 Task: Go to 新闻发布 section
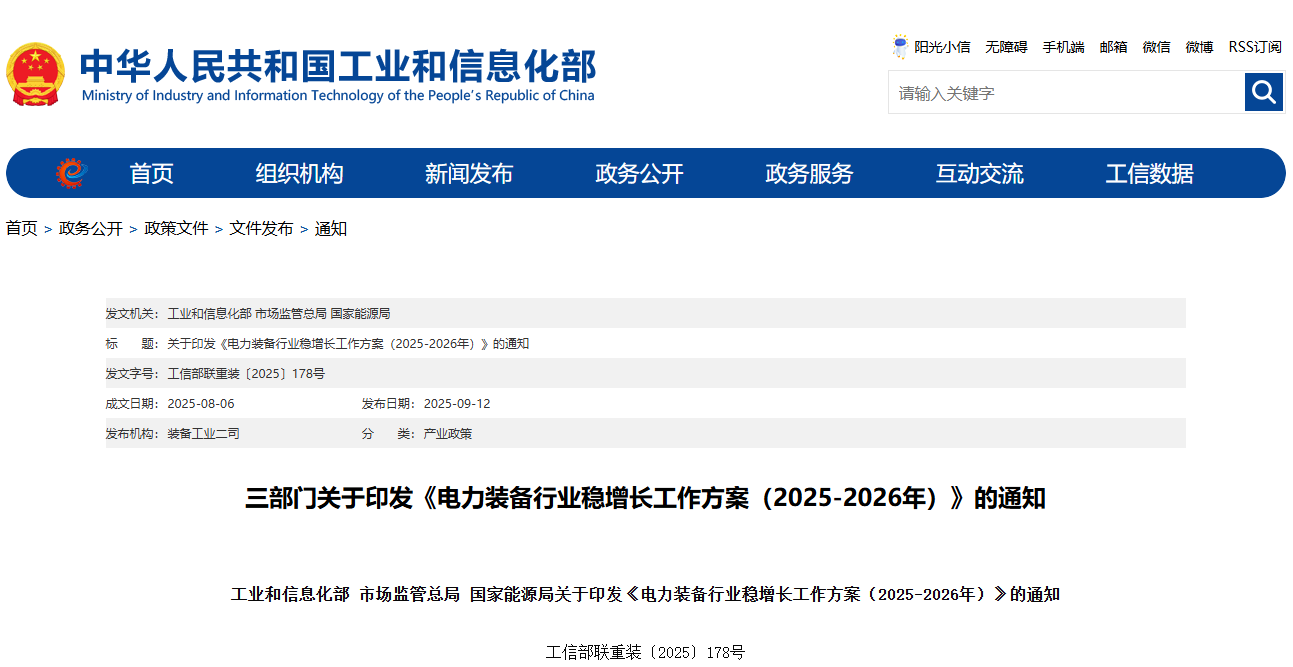tap(468, 174)
